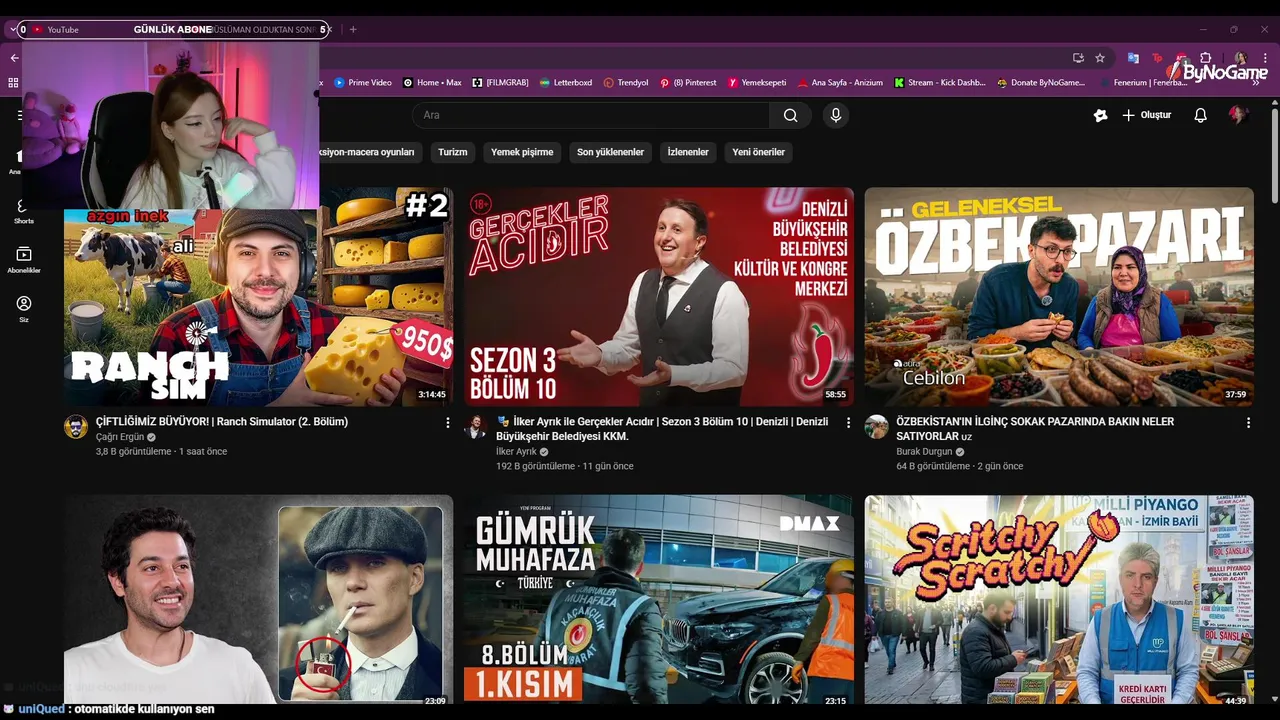Open Home • Max bookmark
Viewport: 1280px width, 720px height.
click(432, 83)
